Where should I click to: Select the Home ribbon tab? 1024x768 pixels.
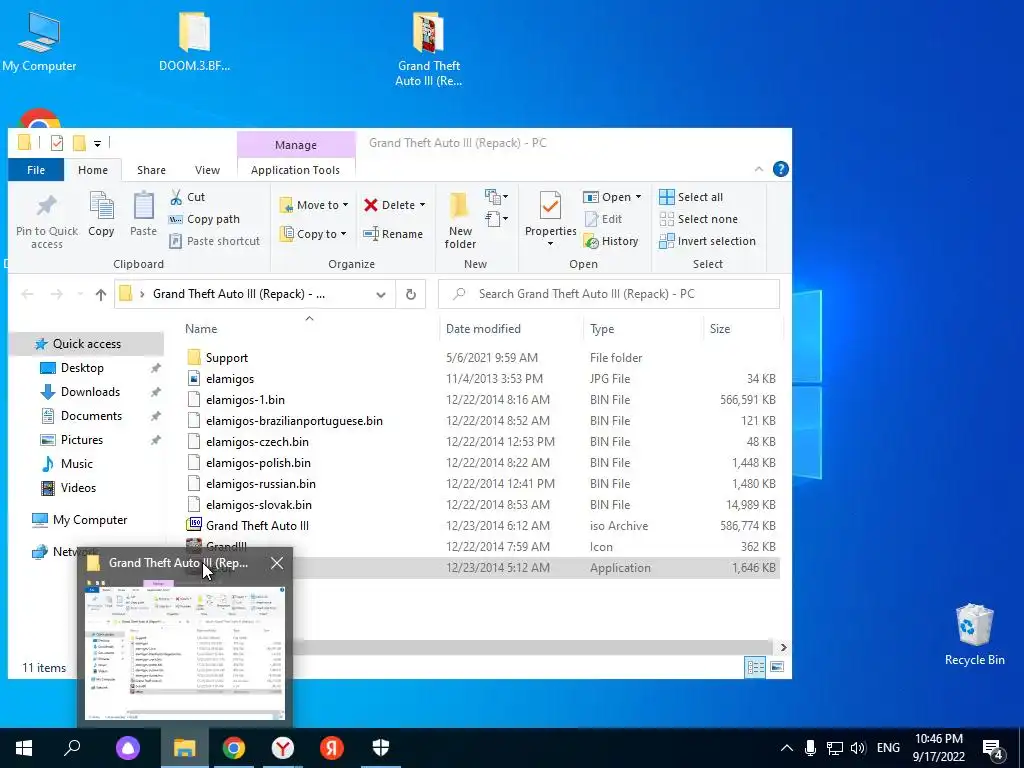(x=93, y=170)
